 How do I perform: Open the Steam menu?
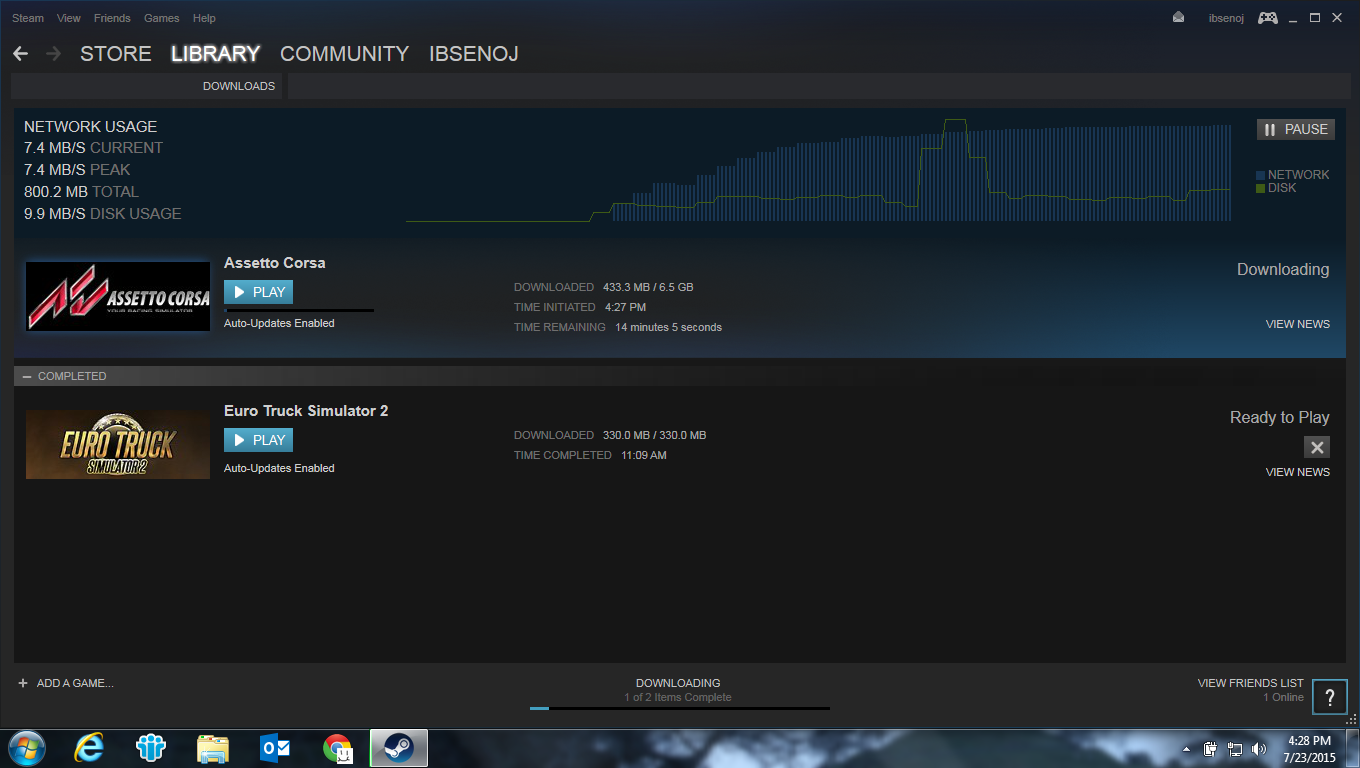[28, 18]
